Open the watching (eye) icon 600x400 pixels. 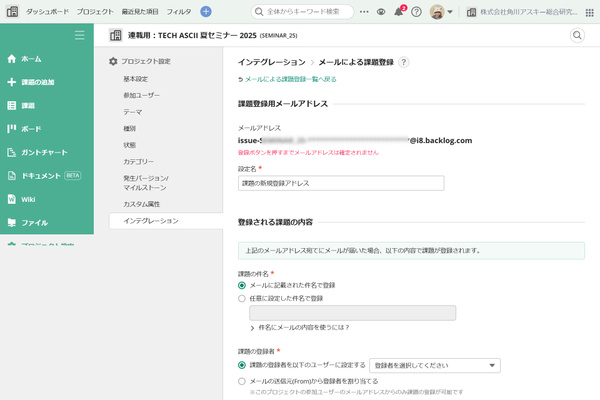[381, 12]
